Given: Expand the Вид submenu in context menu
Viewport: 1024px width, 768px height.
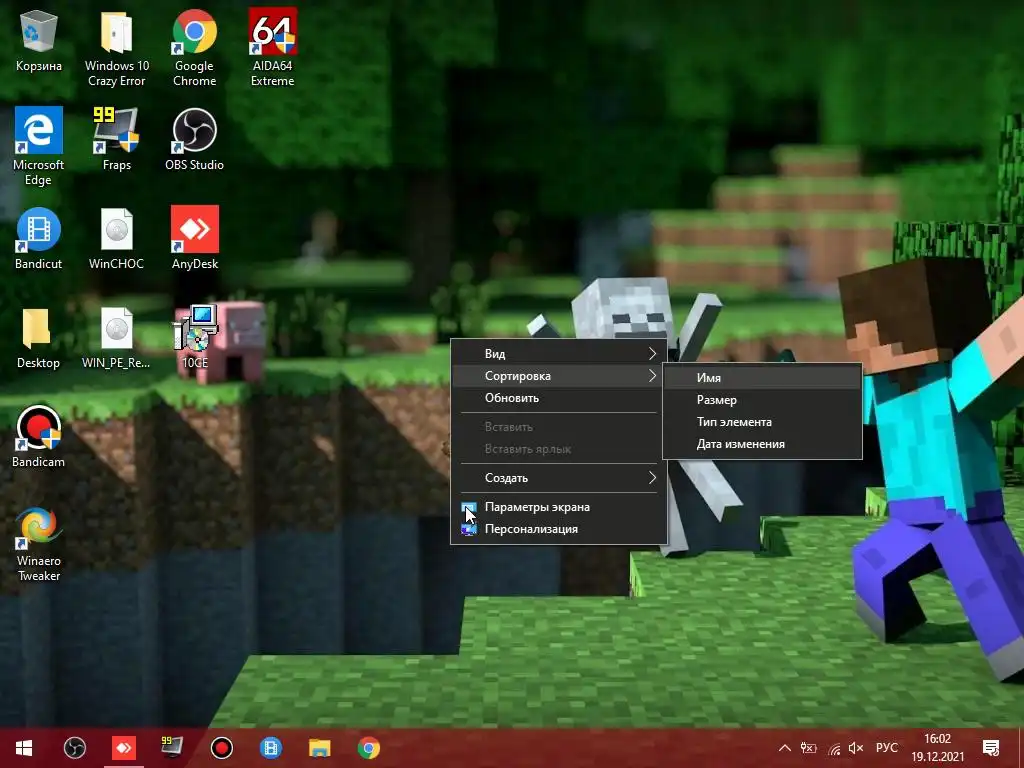Looking at the screenshot, I should click(559, 354).
